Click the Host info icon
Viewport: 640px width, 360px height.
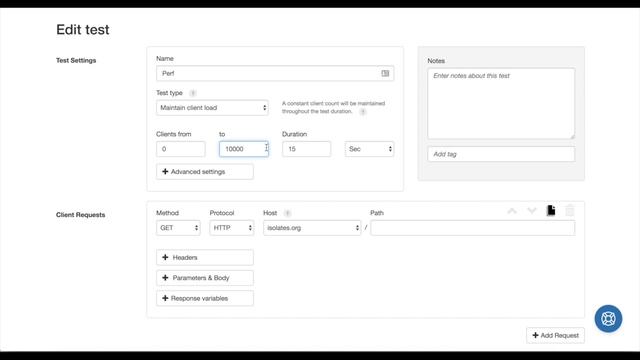coord(287,213)
